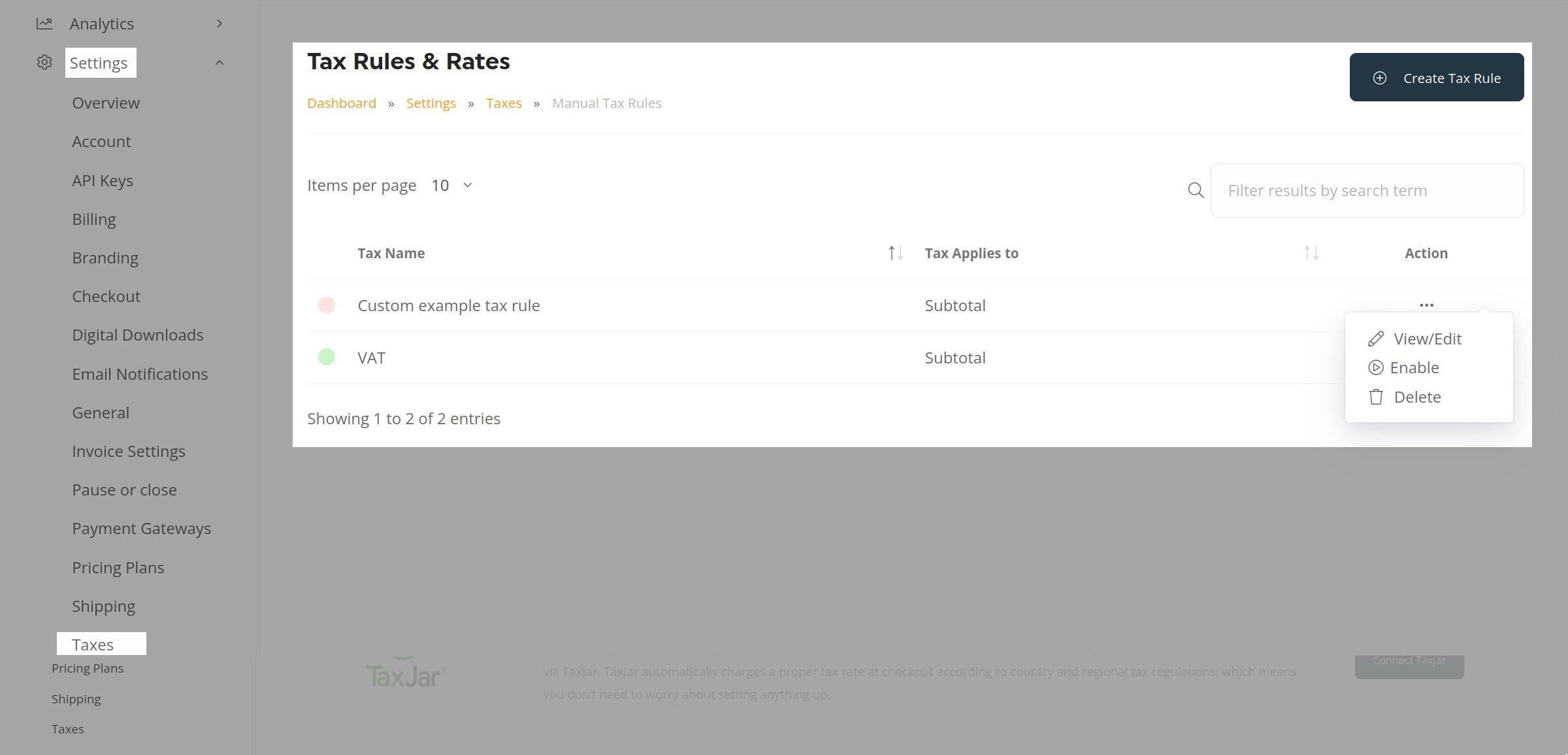This screenshot has height=755, width=1568.
Task: Open Items per page dropdown
Action: [x=451, y=186]
